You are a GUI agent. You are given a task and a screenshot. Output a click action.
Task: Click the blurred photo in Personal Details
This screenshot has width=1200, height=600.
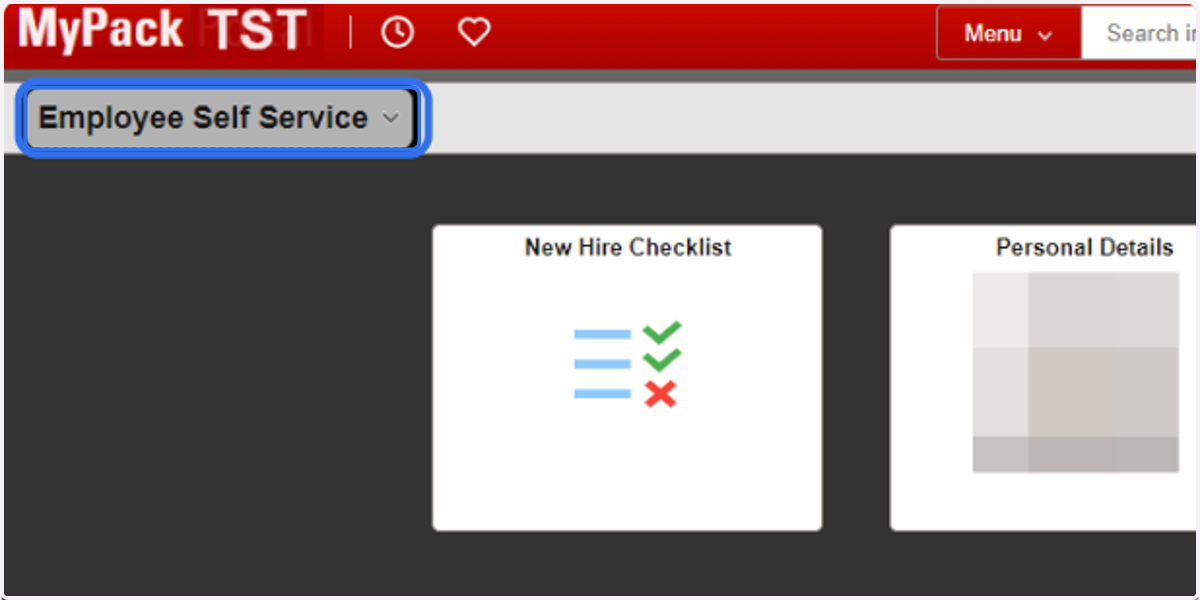coord(1076,372)
